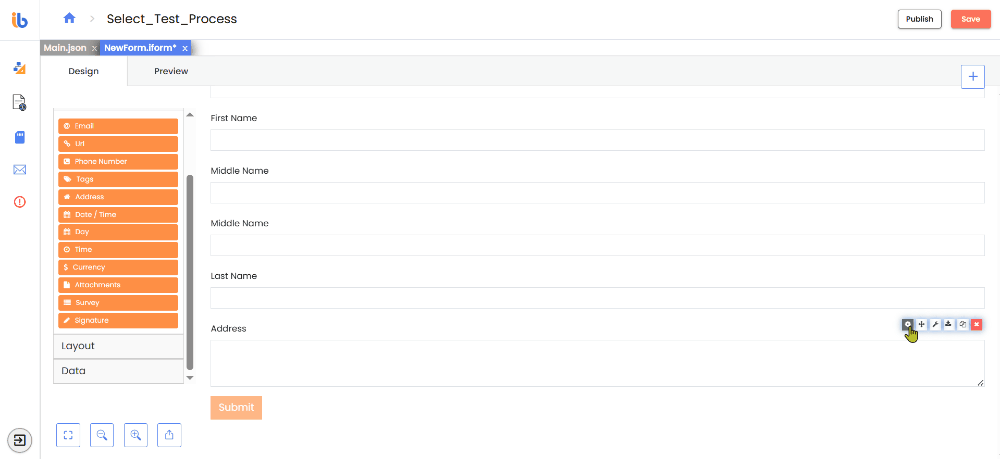Open the mail envelope sidebar icon
Image resolution: width=1000 pixels, height=459 pixels.
point(20,169)
